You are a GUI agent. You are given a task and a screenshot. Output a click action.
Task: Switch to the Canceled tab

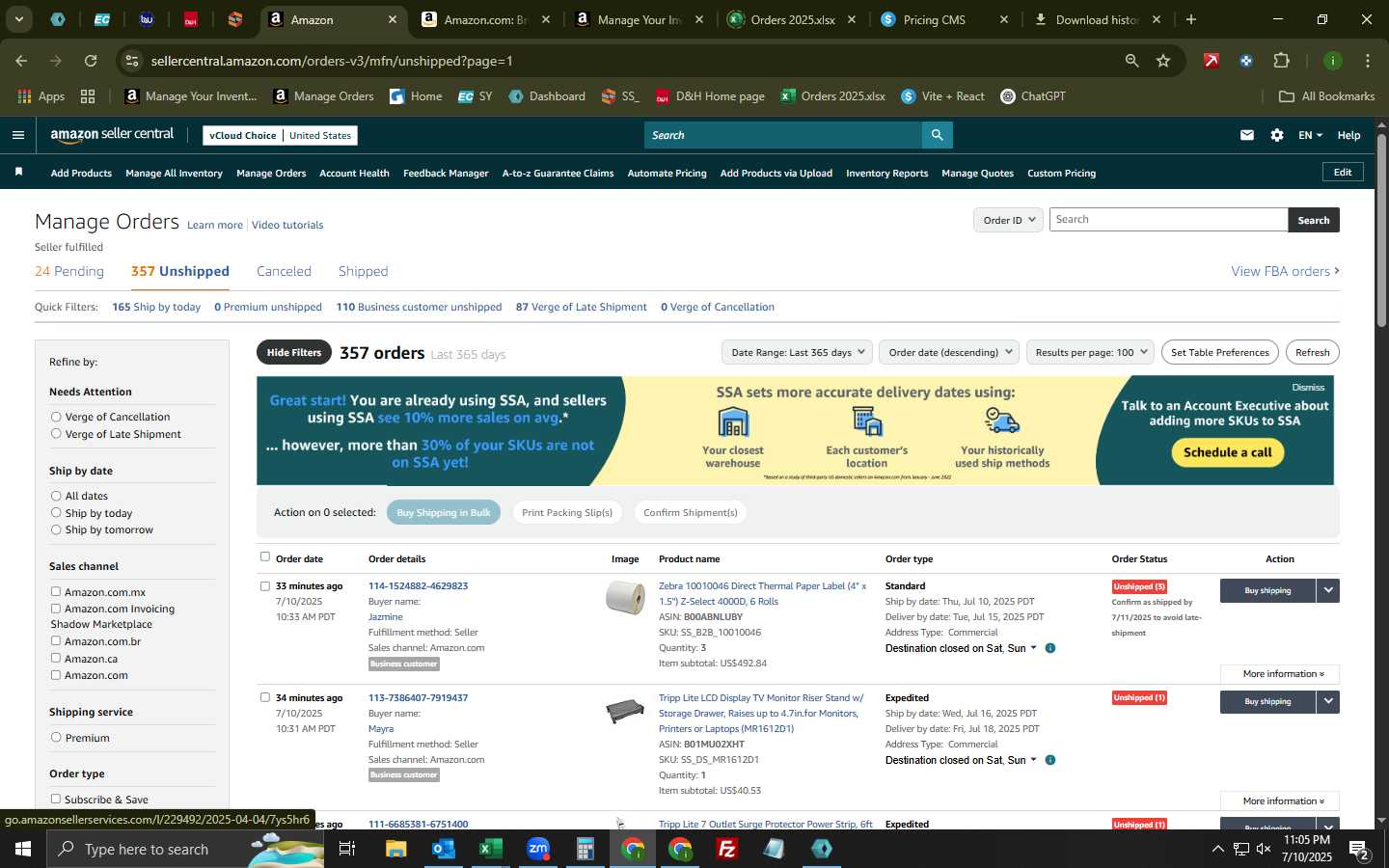pos(284,271)
